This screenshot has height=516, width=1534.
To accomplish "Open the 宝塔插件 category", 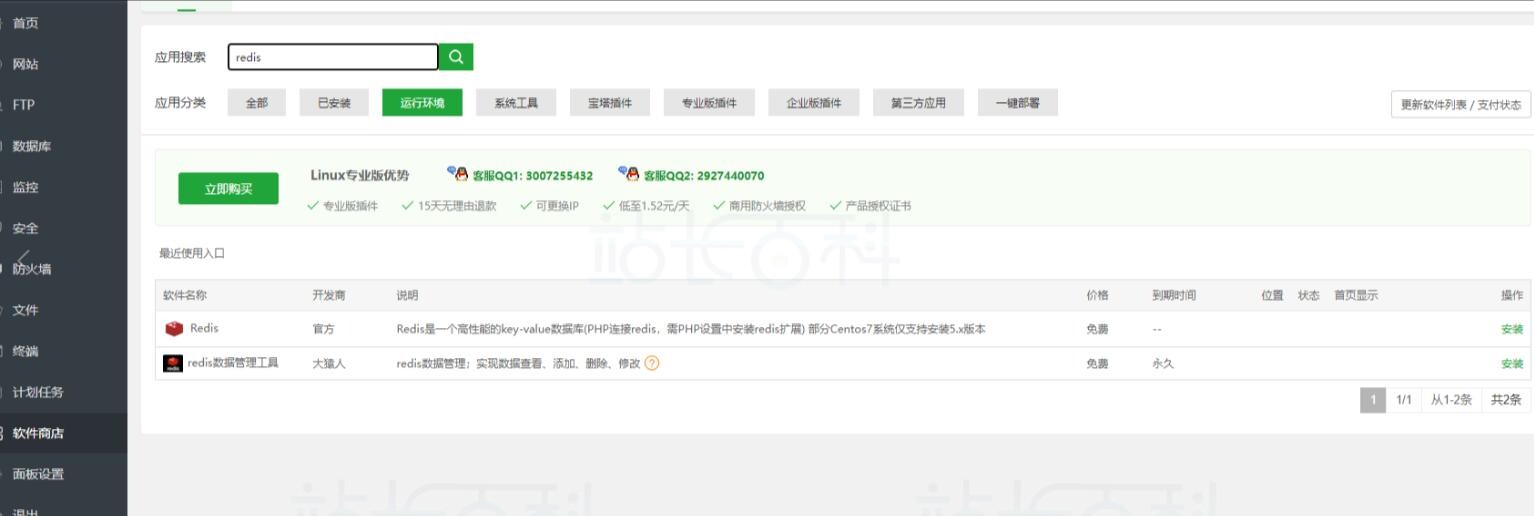I will 610,103.
